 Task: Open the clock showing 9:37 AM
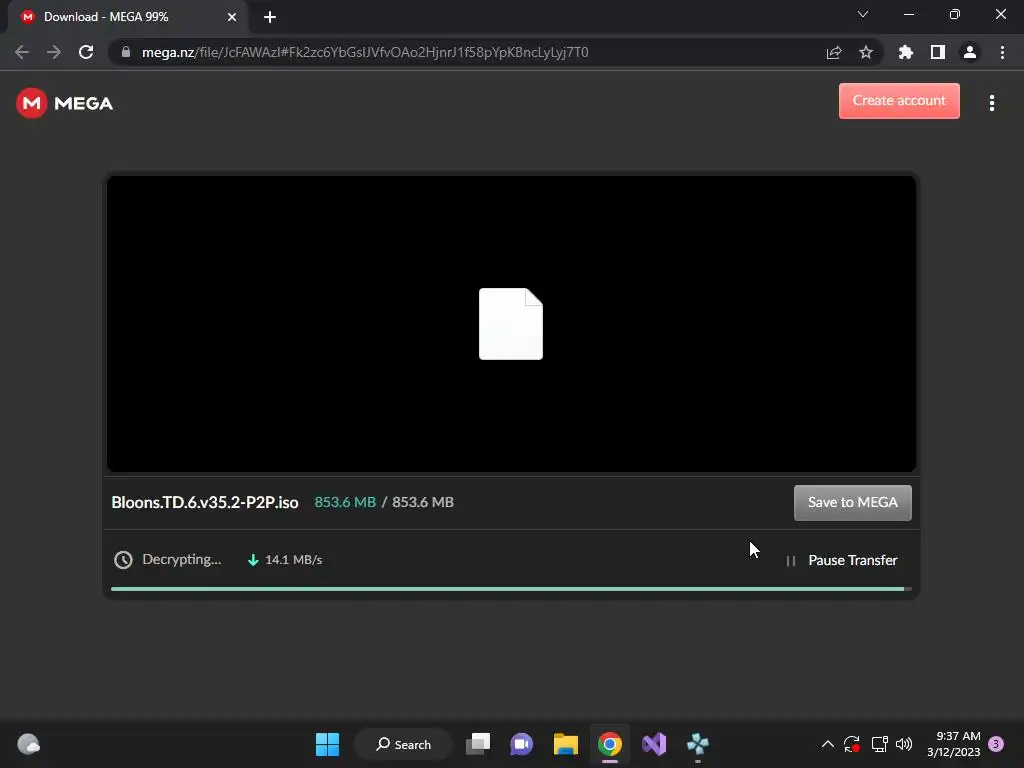point(953,744)
